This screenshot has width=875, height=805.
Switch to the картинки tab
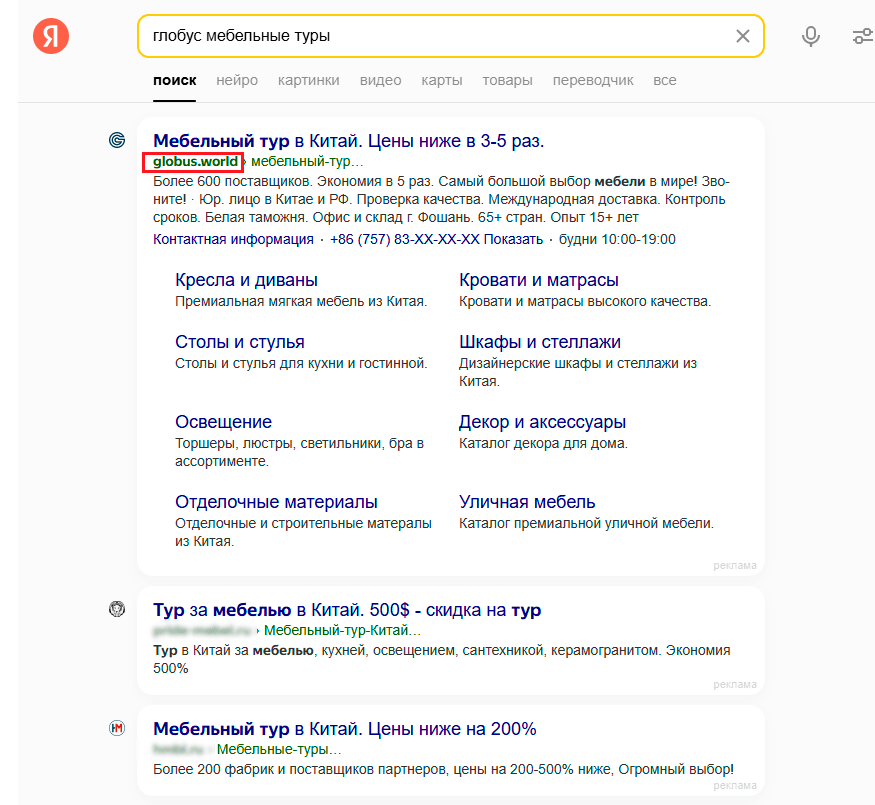309,80
